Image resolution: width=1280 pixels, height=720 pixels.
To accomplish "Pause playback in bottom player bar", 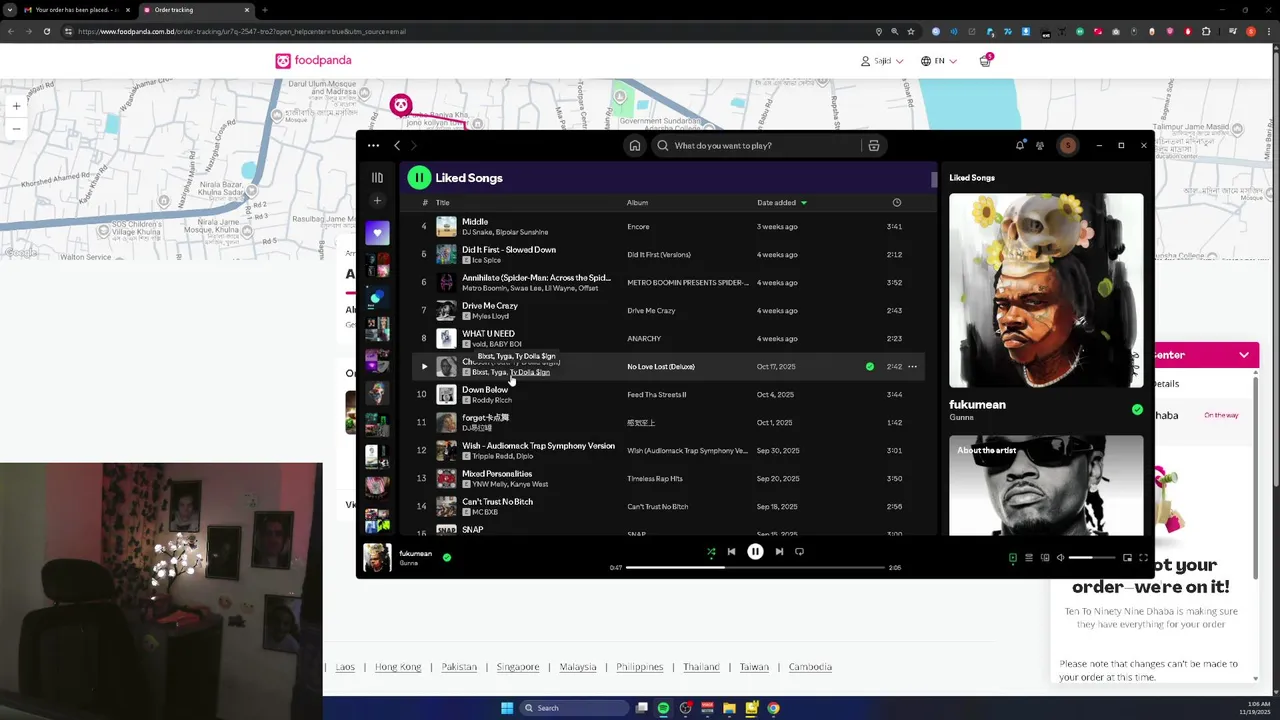I will pos(755,552).
